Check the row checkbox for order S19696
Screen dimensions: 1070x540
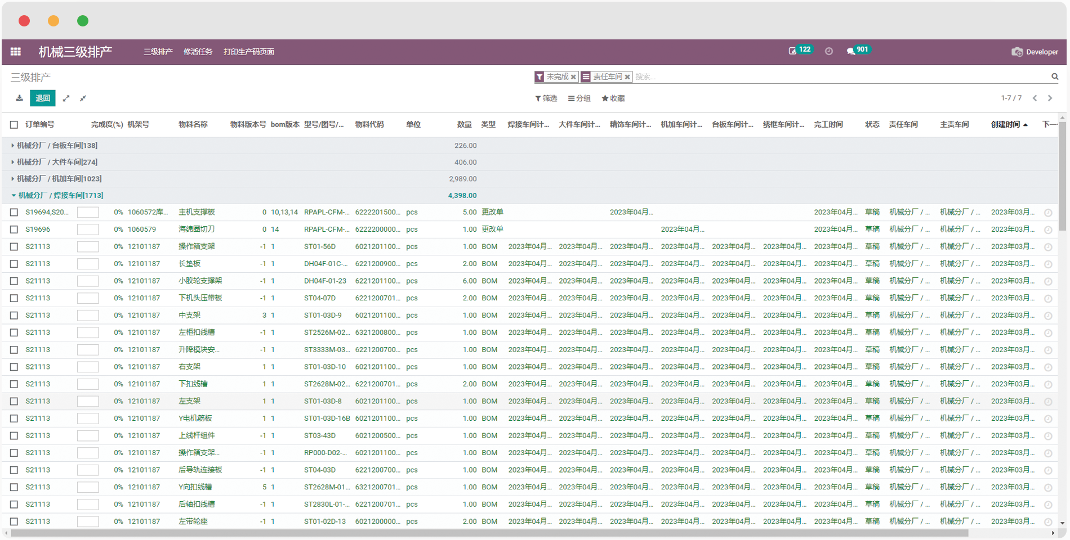click(x=14, y=229)
